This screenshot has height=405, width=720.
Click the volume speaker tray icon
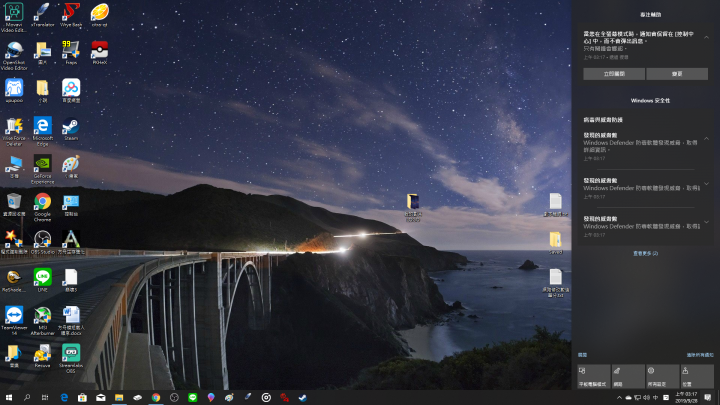tap(647, 398)
